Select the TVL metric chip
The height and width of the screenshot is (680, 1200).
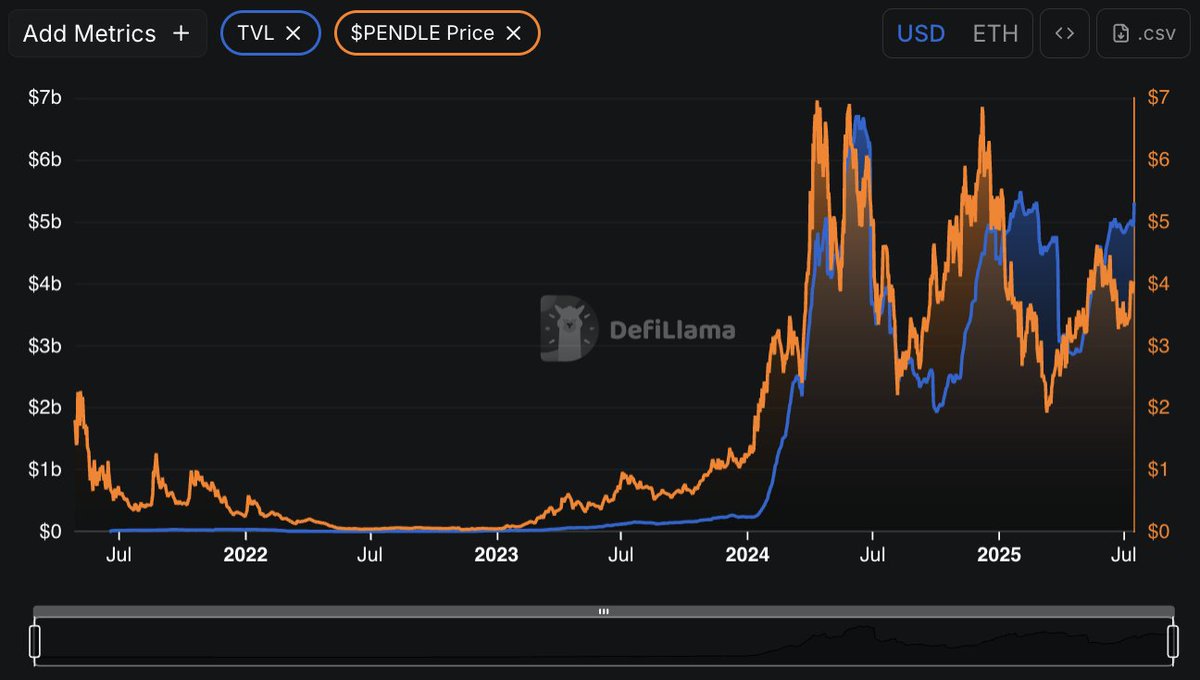270,33
